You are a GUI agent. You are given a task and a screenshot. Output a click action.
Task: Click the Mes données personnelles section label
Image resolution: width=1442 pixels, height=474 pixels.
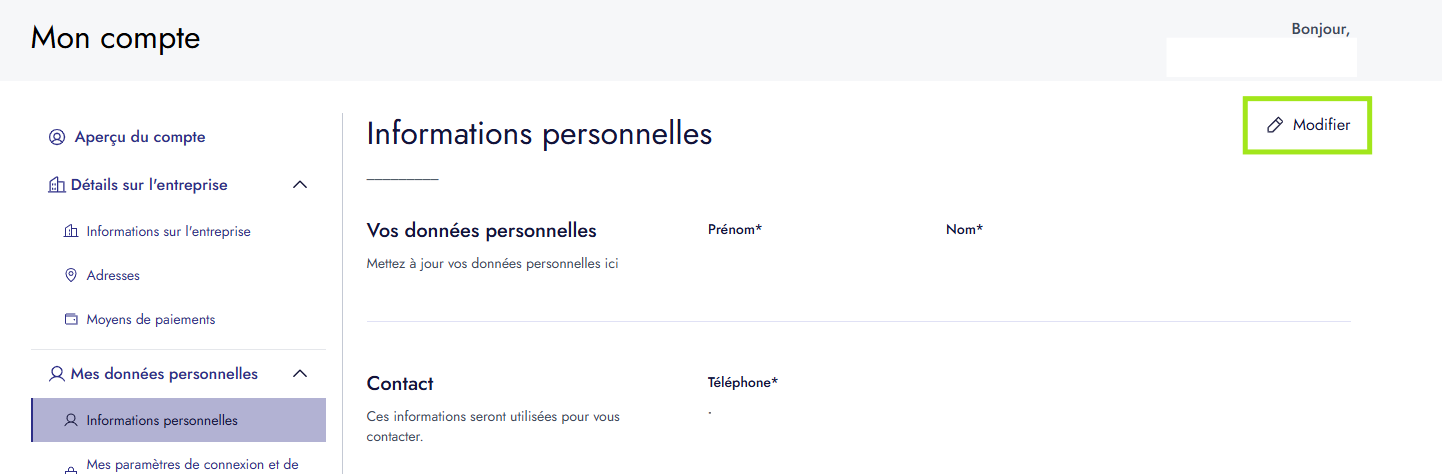point(164,374)
